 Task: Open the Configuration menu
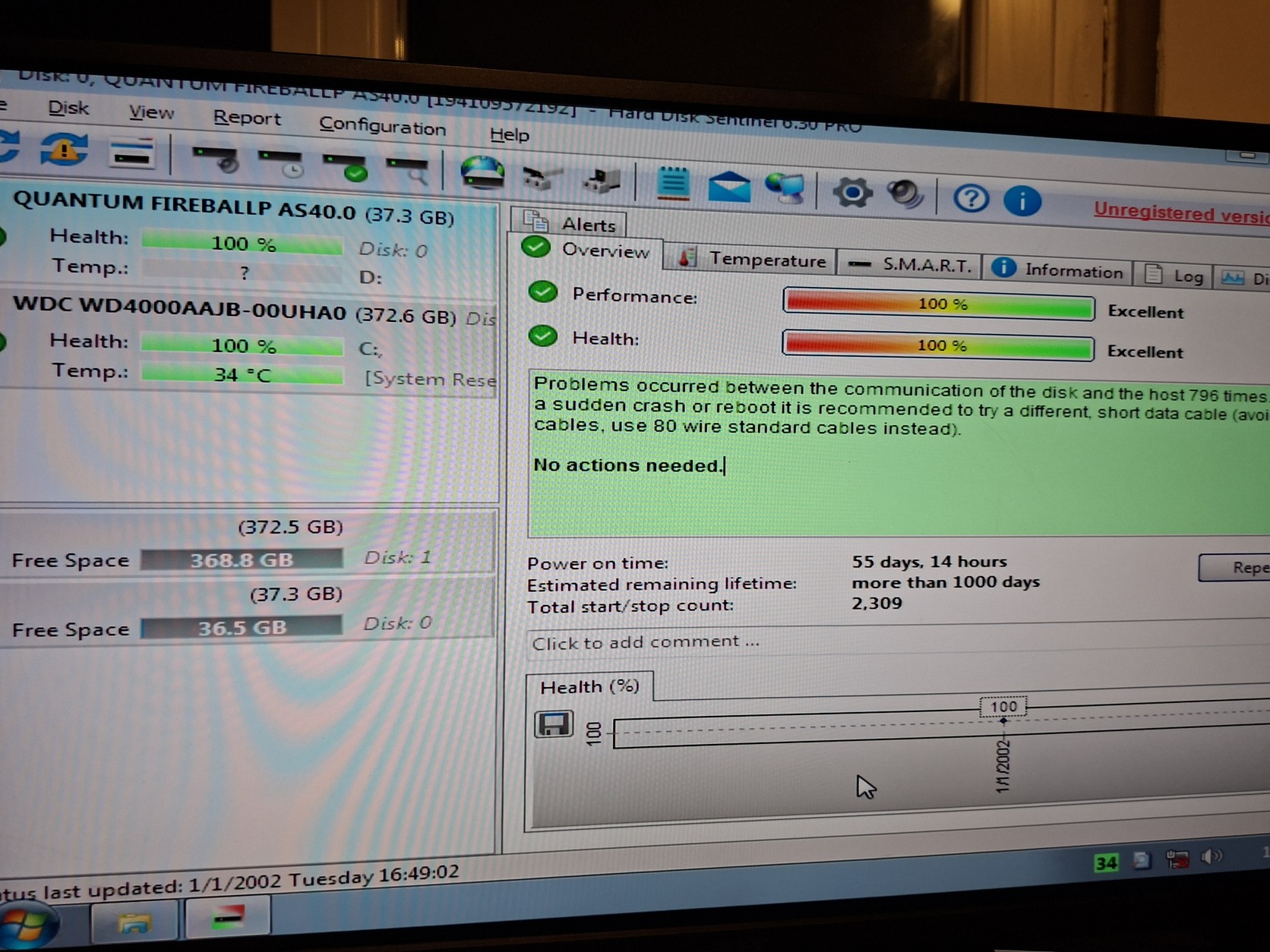point(382,125)
